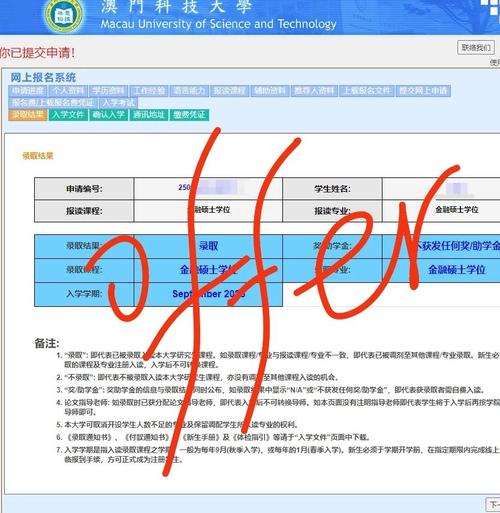Click the 不获发任何奖/助学金 value
Image resolution: width=500 pixels, height=513 pixels.
[x=457, y=246]
